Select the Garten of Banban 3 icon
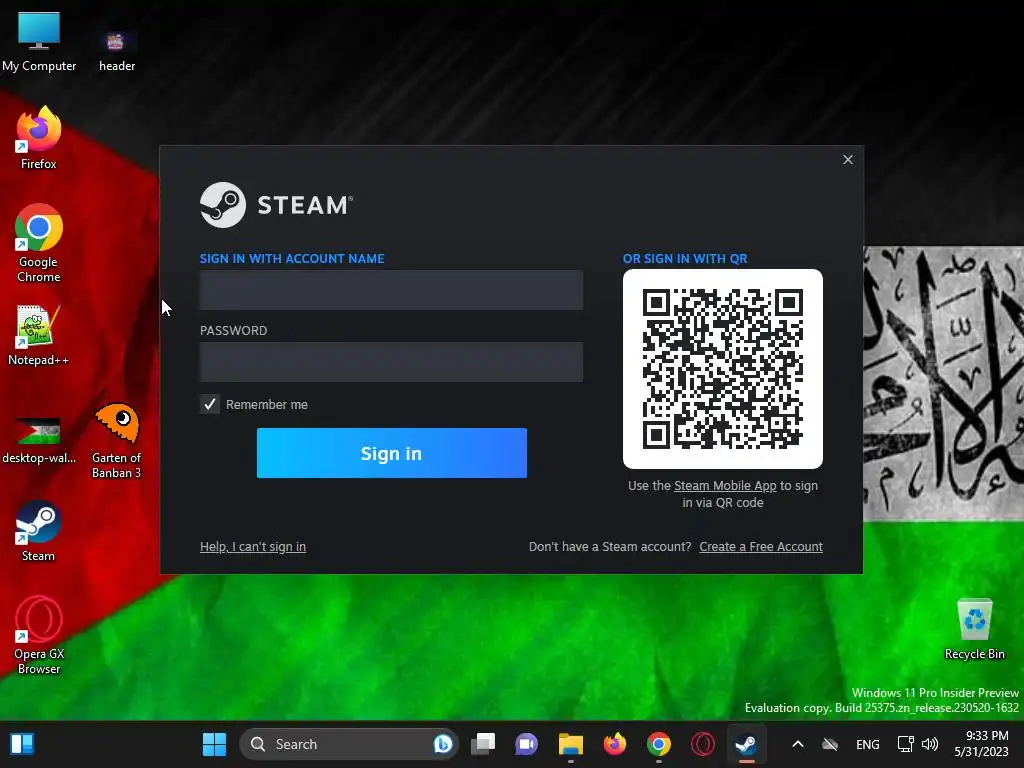Image resolution: width=1024 pixels, height=768 pixels. 116,440
